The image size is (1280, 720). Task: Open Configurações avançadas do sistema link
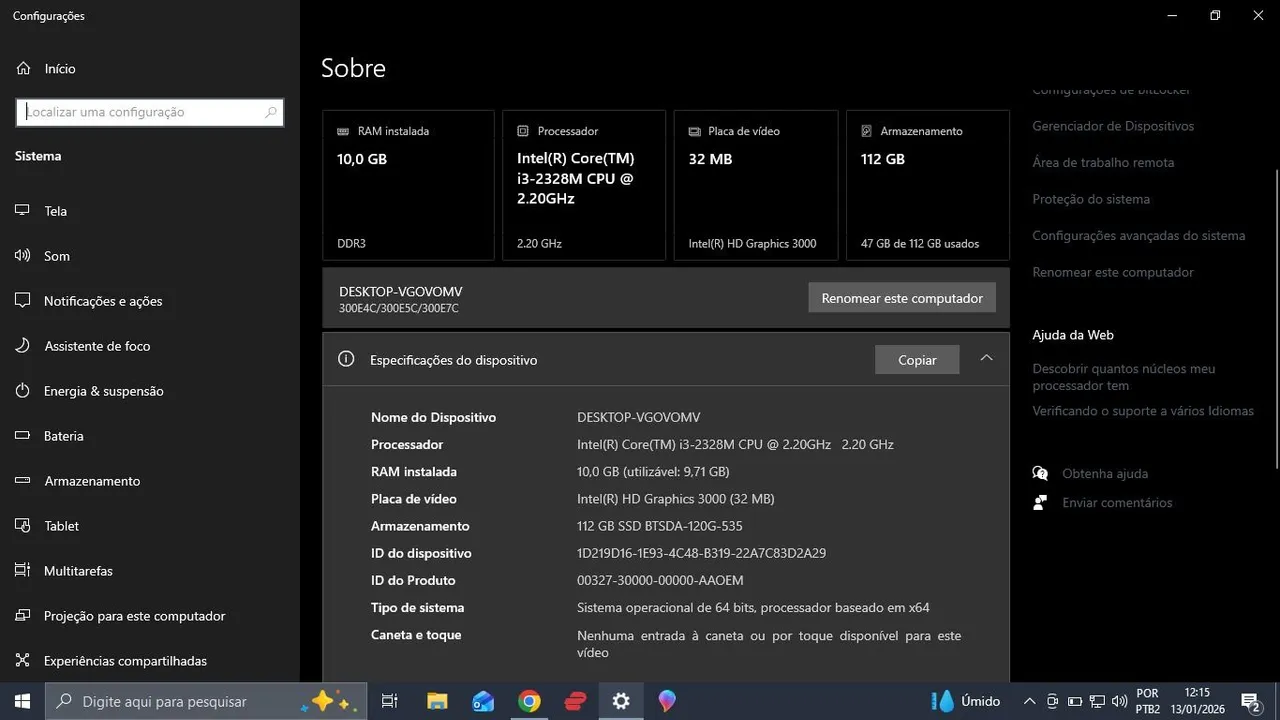tap(1139, 236)
